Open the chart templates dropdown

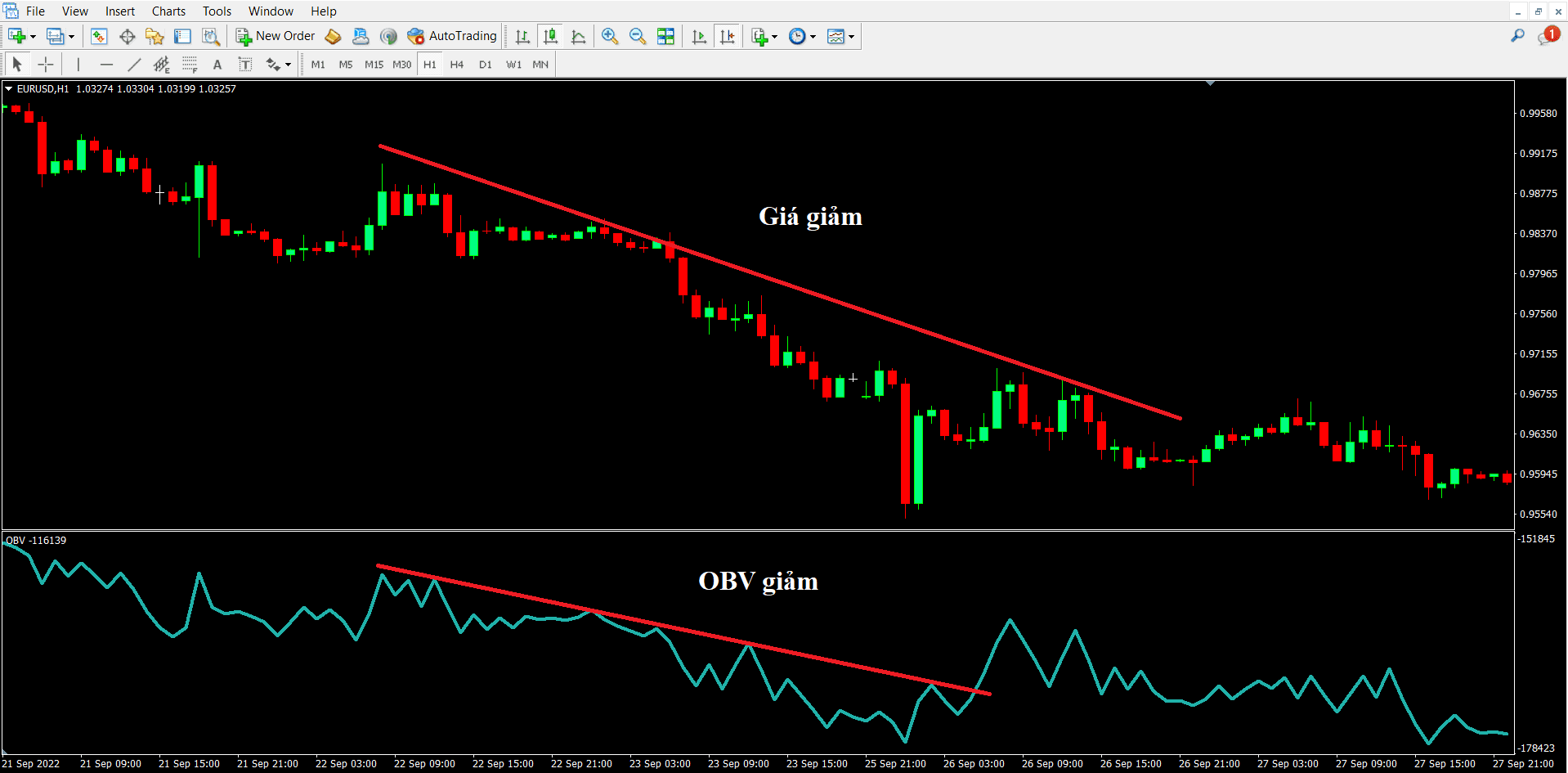pos(851,37)
